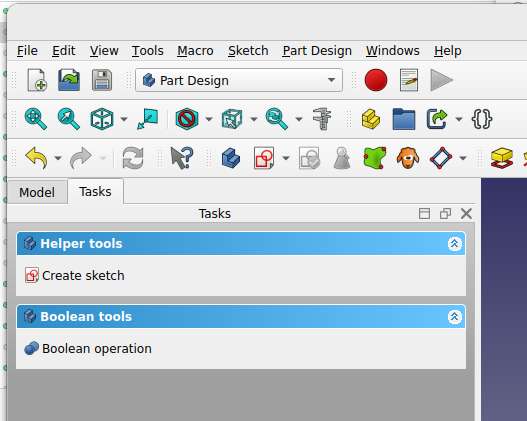The image size is (527, 421).
Task: Click the yellow Pad feature icon
Action: [x=502, y=158]
